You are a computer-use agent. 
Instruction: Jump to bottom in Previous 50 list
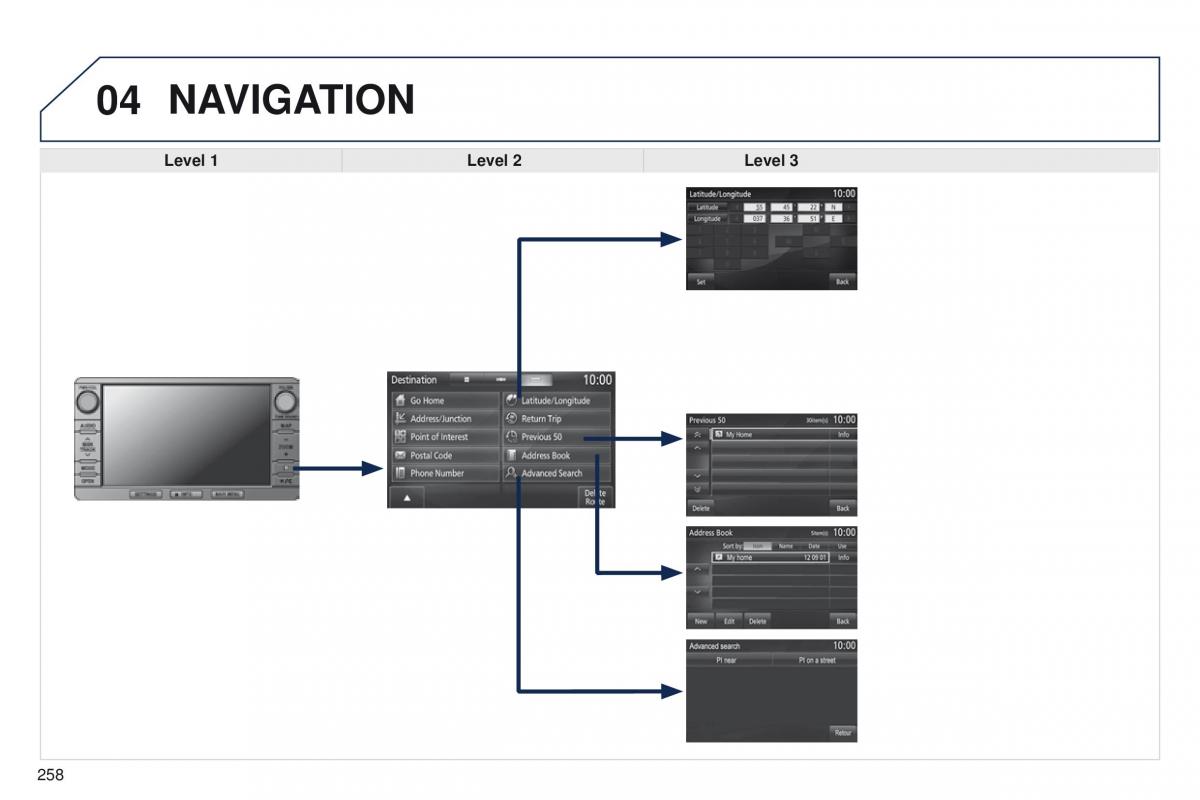[x=698, y=489]
